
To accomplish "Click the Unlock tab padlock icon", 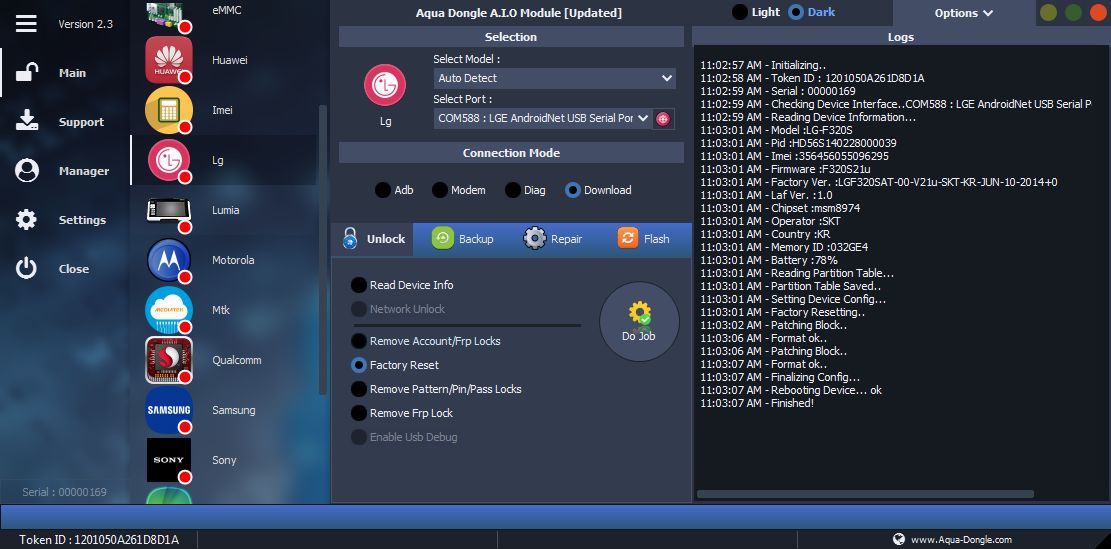I will pos(349,238).
